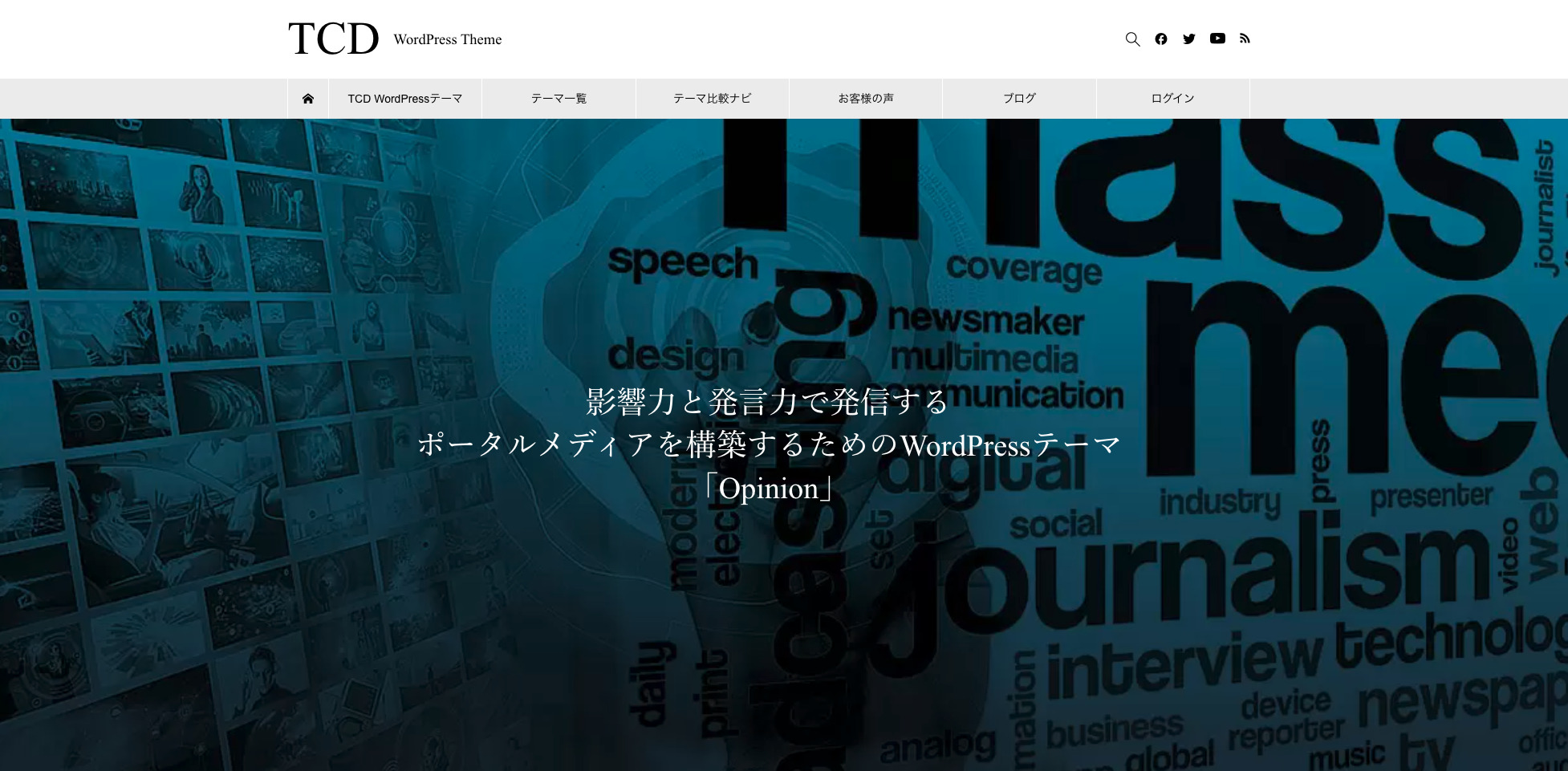Open the RSS feed icon

1245,39
